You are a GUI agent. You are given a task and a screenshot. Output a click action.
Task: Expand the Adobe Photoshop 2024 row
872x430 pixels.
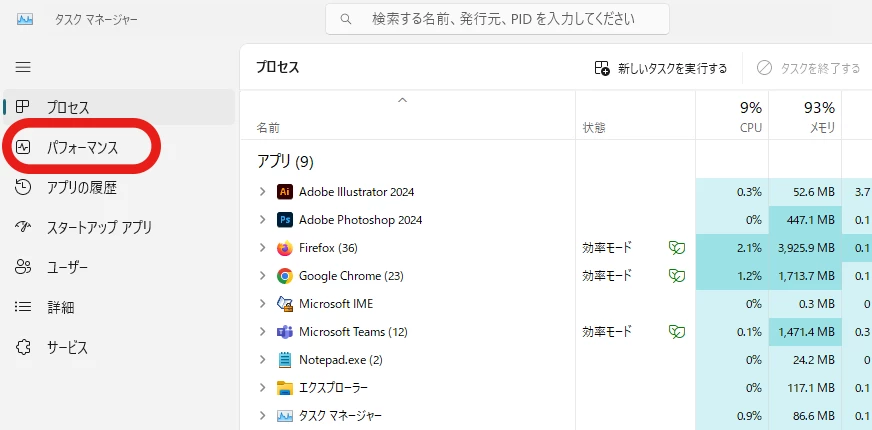point(262,220)
